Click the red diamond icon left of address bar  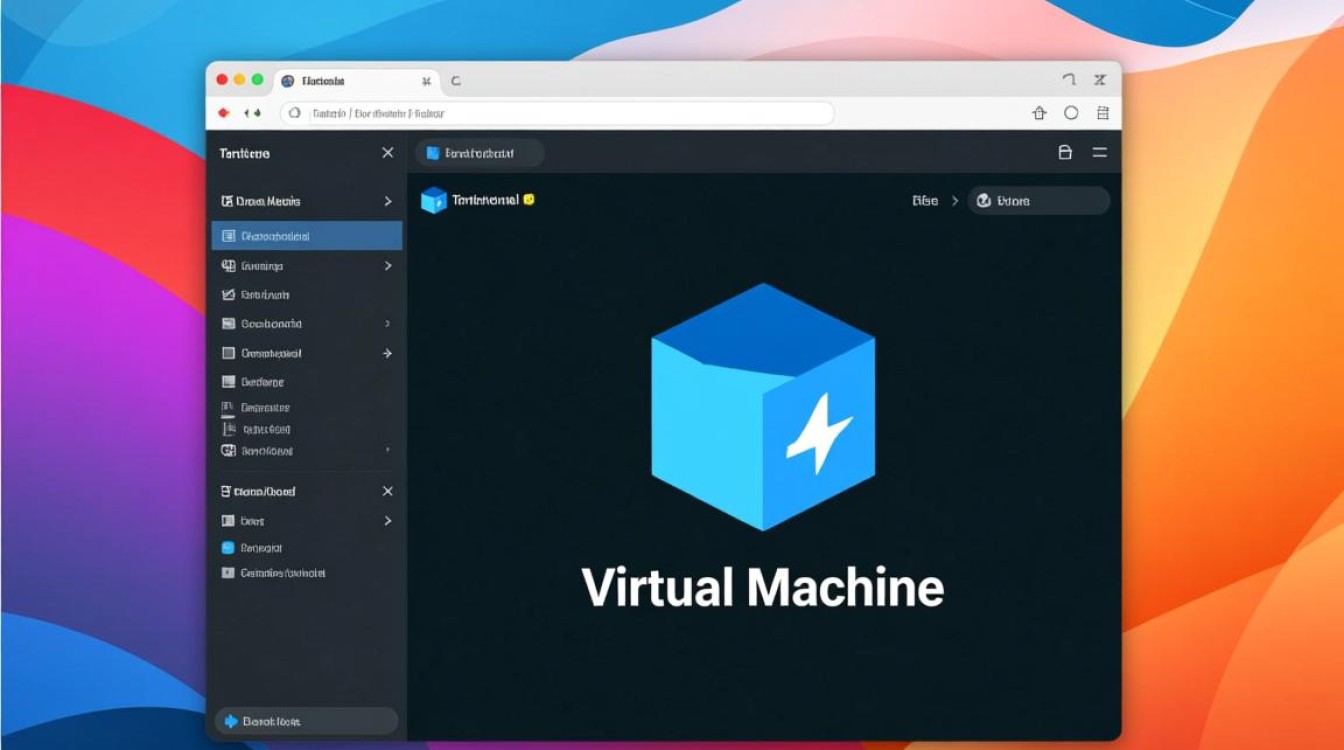tap(223, 113)
